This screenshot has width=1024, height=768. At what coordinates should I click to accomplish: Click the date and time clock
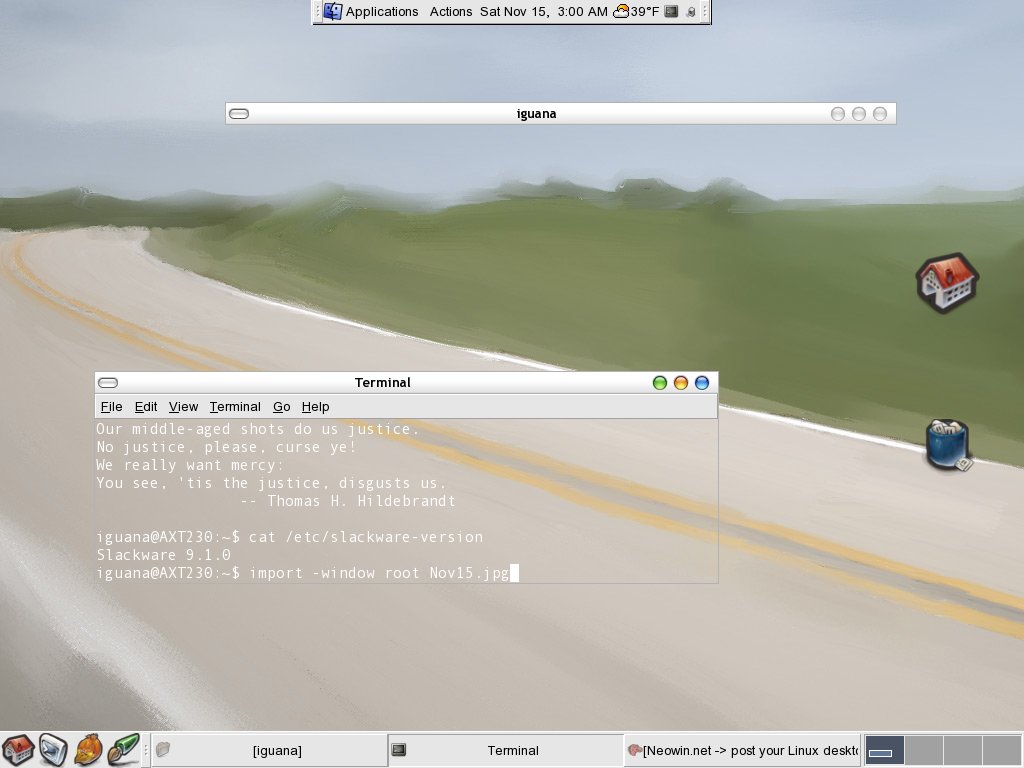[x=543, y=12]
